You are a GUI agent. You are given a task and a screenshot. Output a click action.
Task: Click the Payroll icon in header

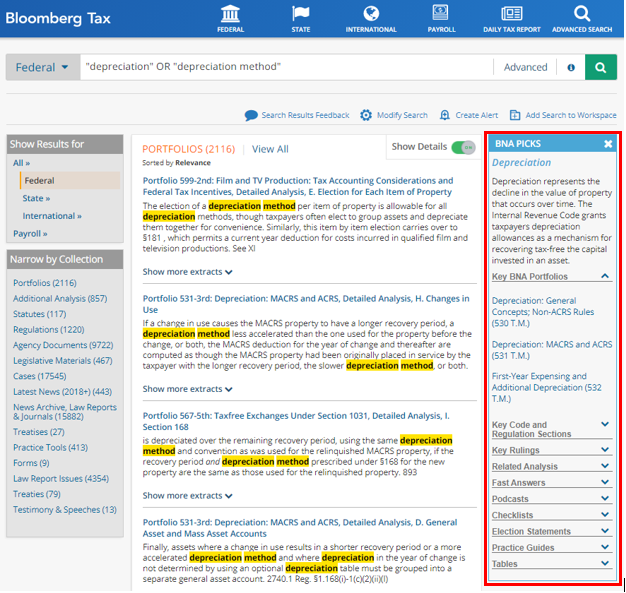point(442,14)
